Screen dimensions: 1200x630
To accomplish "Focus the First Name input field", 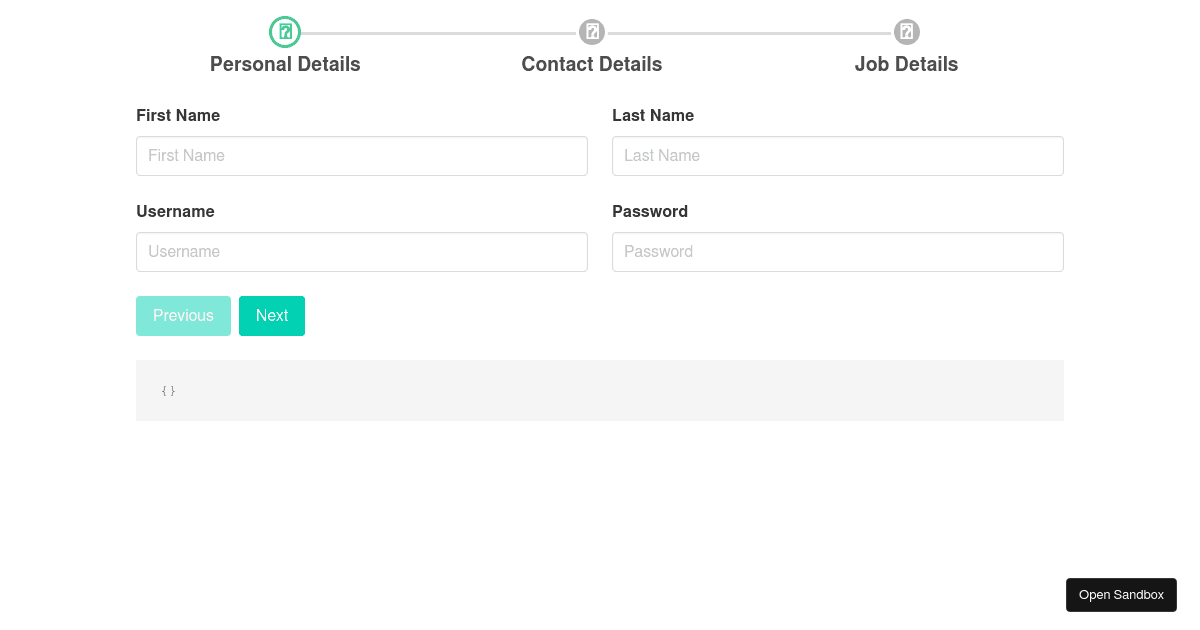I will tap(361, 156).
